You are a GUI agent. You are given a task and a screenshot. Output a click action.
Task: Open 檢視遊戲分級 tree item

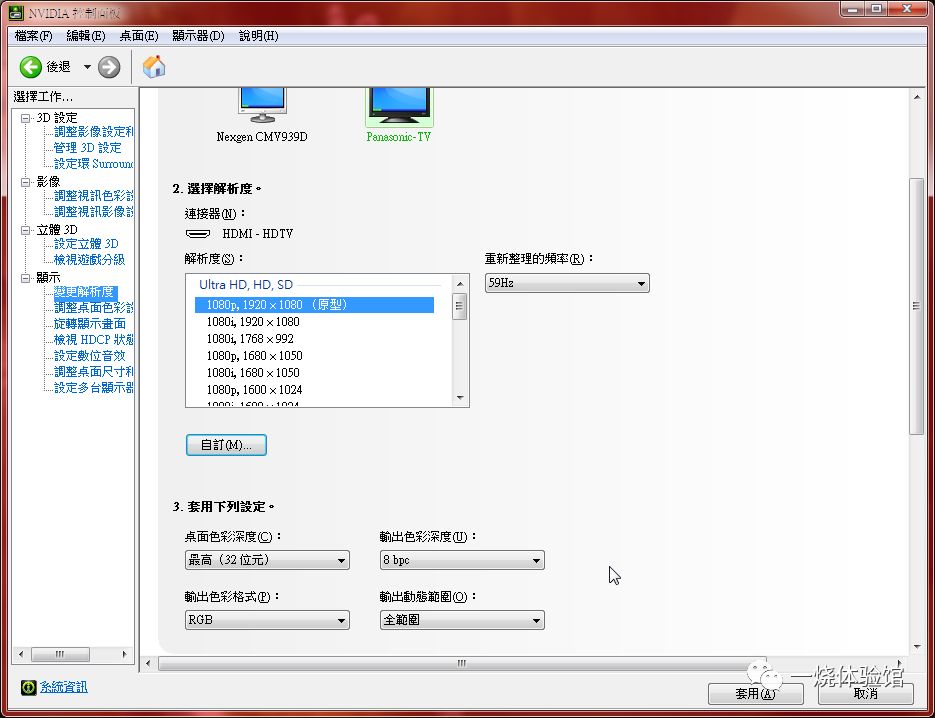tap(89, 260)
